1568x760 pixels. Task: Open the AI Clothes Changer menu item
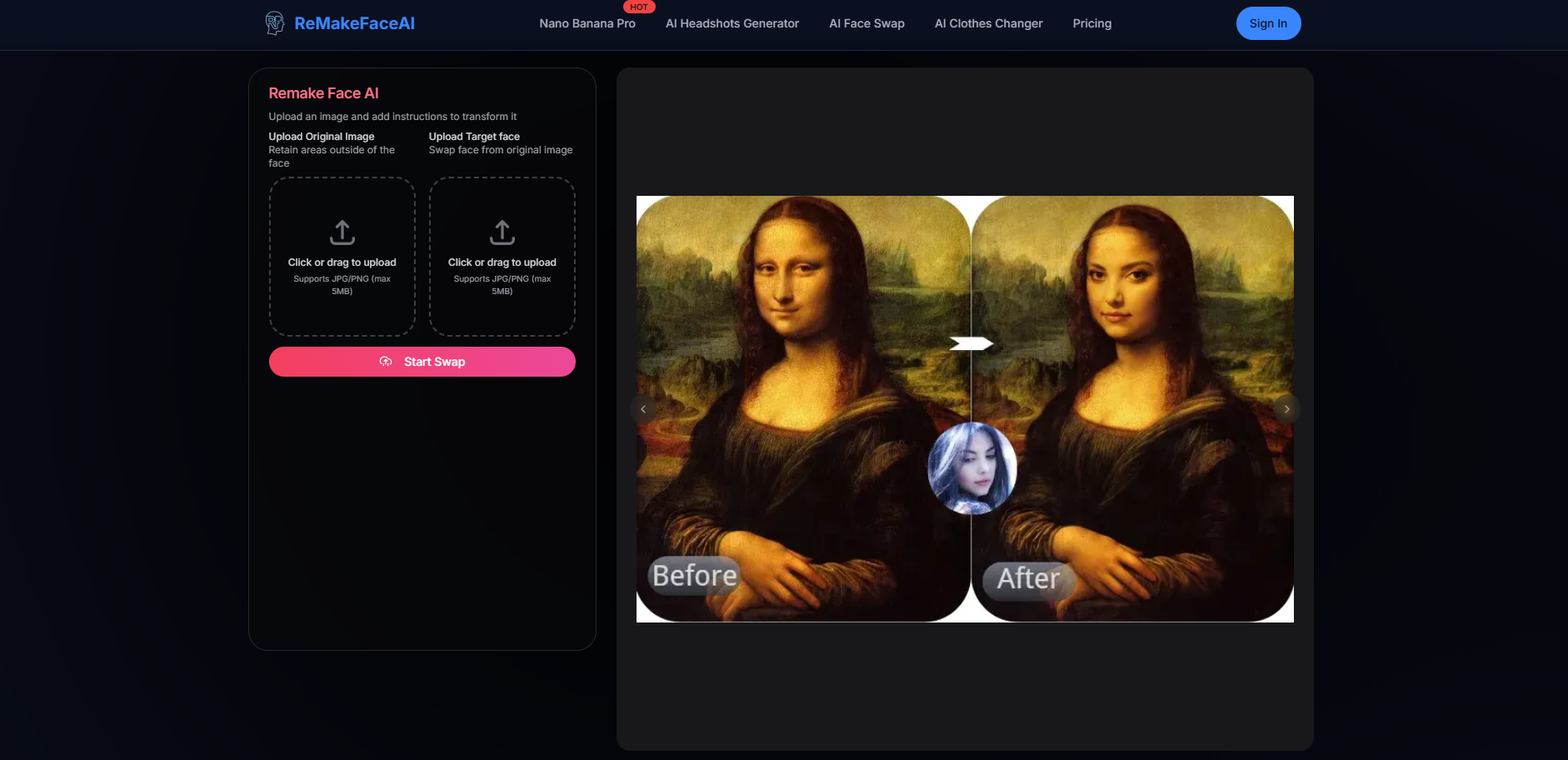click(988, 23)
